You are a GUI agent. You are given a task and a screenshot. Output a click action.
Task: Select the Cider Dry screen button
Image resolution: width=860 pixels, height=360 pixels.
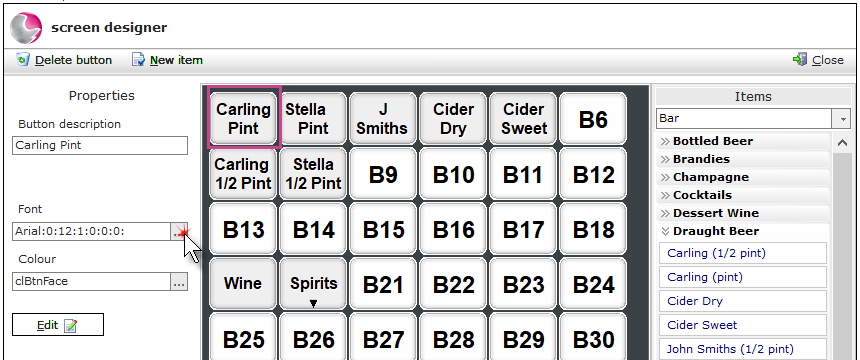click(x=453, y=119)
